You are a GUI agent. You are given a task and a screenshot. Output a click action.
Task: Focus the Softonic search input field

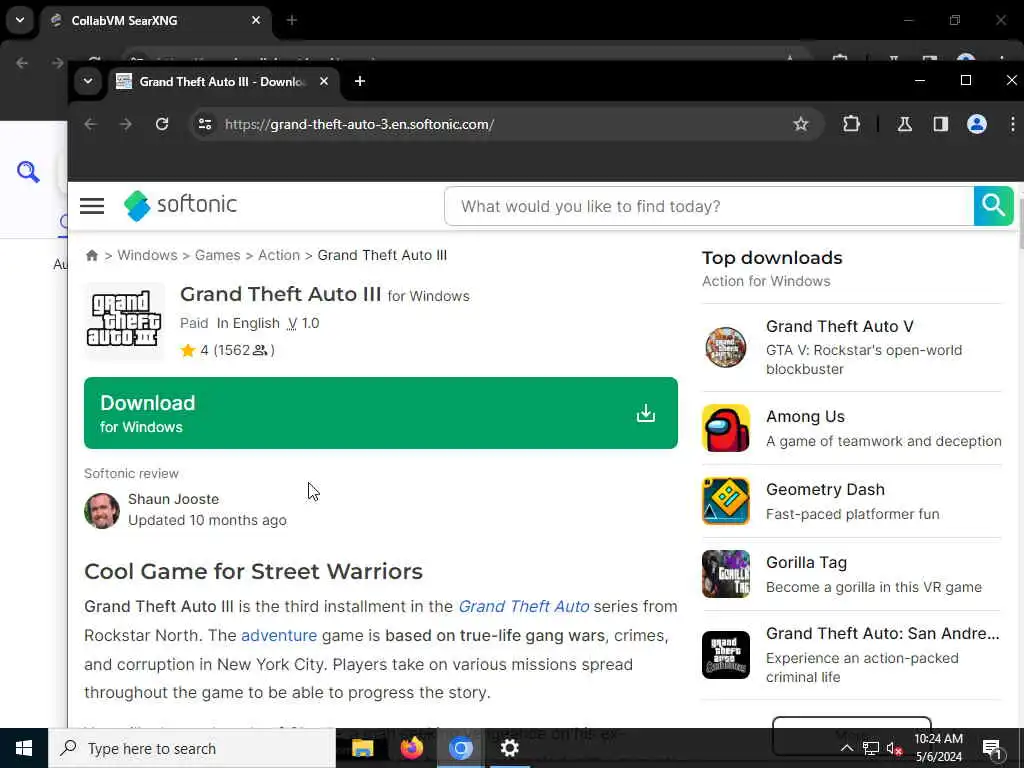pos(709,206)
